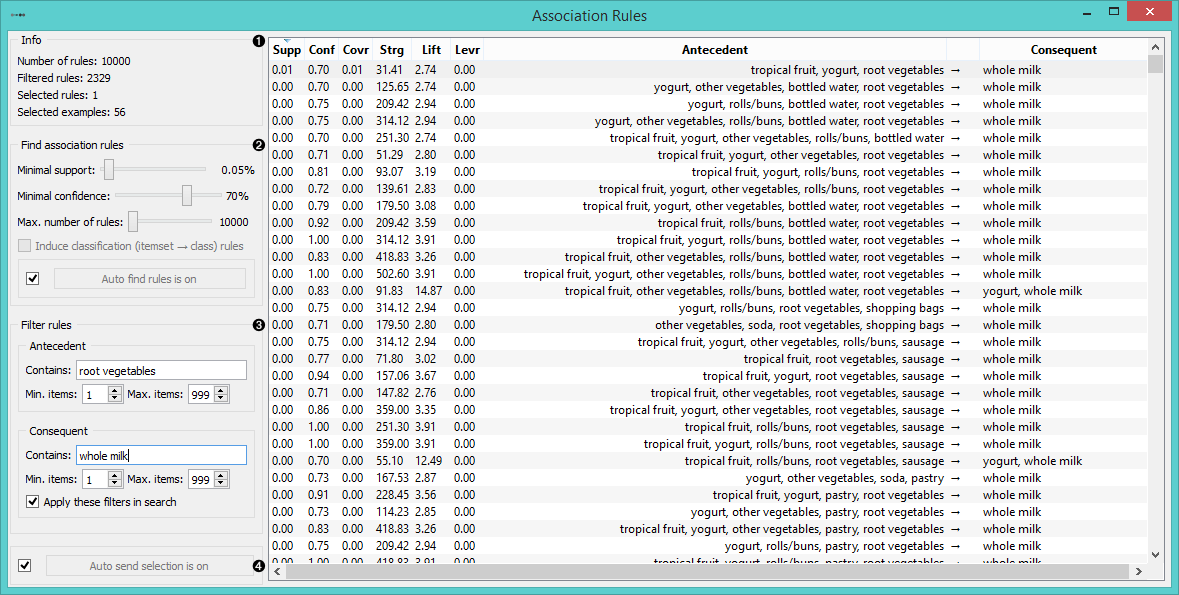Screen dimensions: 1179x595
Task: Increase Antecedent Max. items with up arrow
Action: point(221,390)
